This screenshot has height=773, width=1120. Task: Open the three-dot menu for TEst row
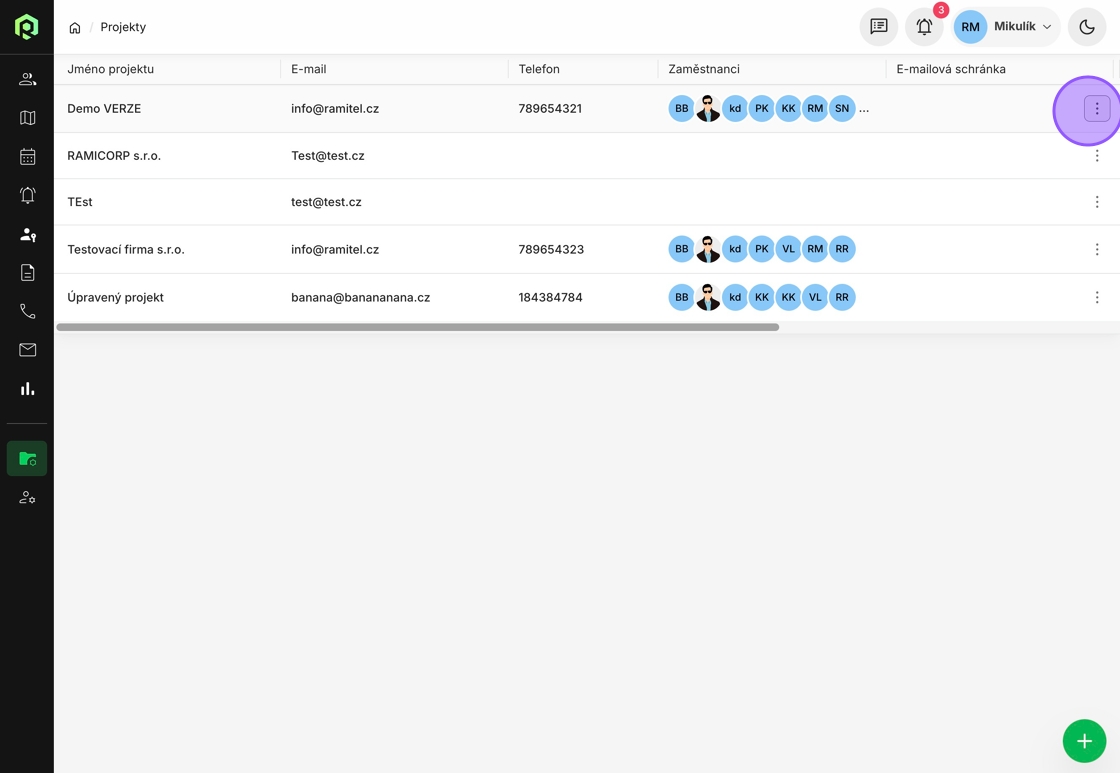pyautogui.click(x=1097, y=202)
